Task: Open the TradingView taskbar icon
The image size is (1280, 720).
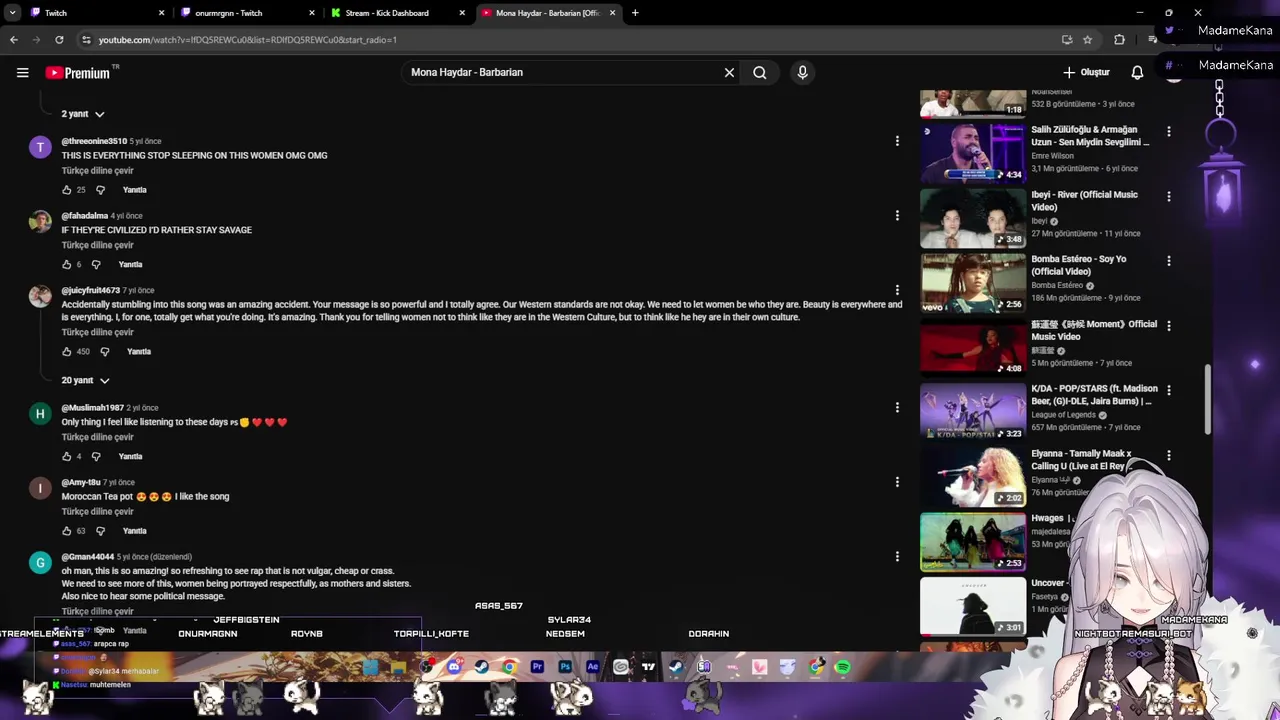Action: [x=648, y=667]
